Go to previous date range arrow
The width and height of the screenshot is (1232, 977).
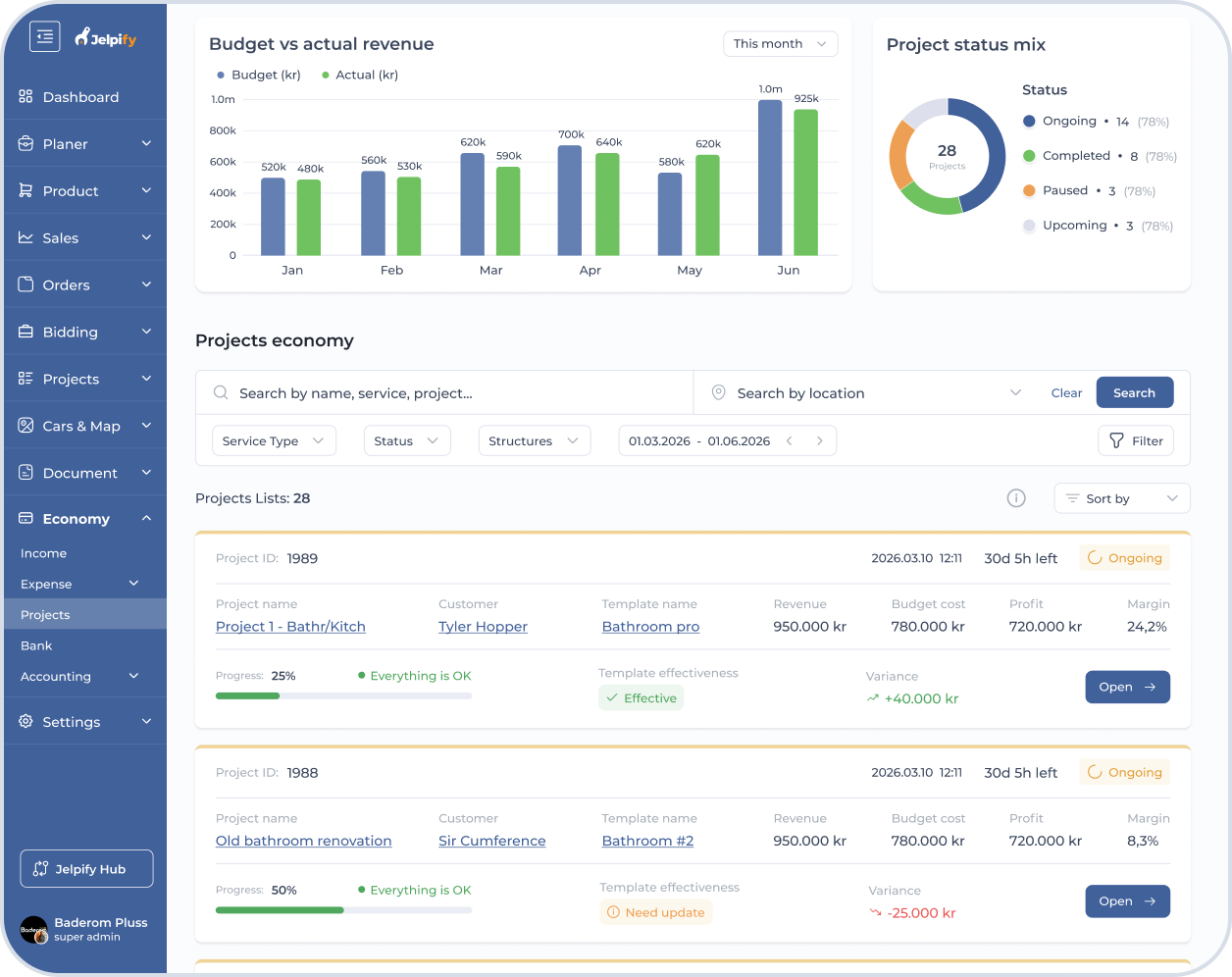click(x=789, y=441)
